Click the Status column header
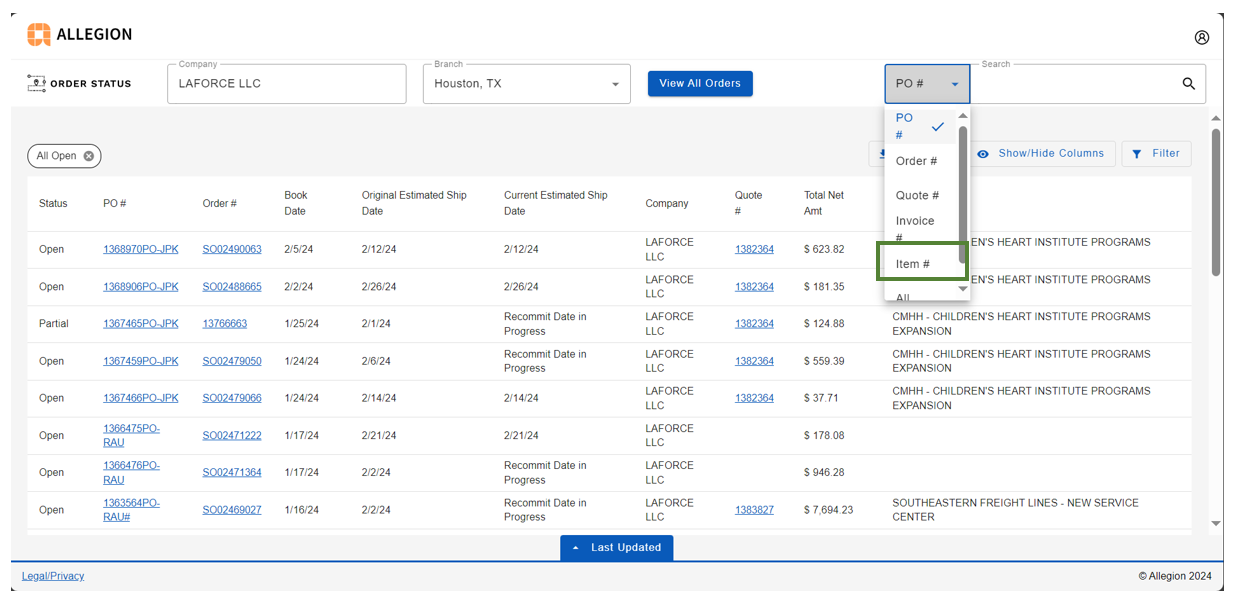This screenshot has height=601, width=1235. (x=53, y=203)
